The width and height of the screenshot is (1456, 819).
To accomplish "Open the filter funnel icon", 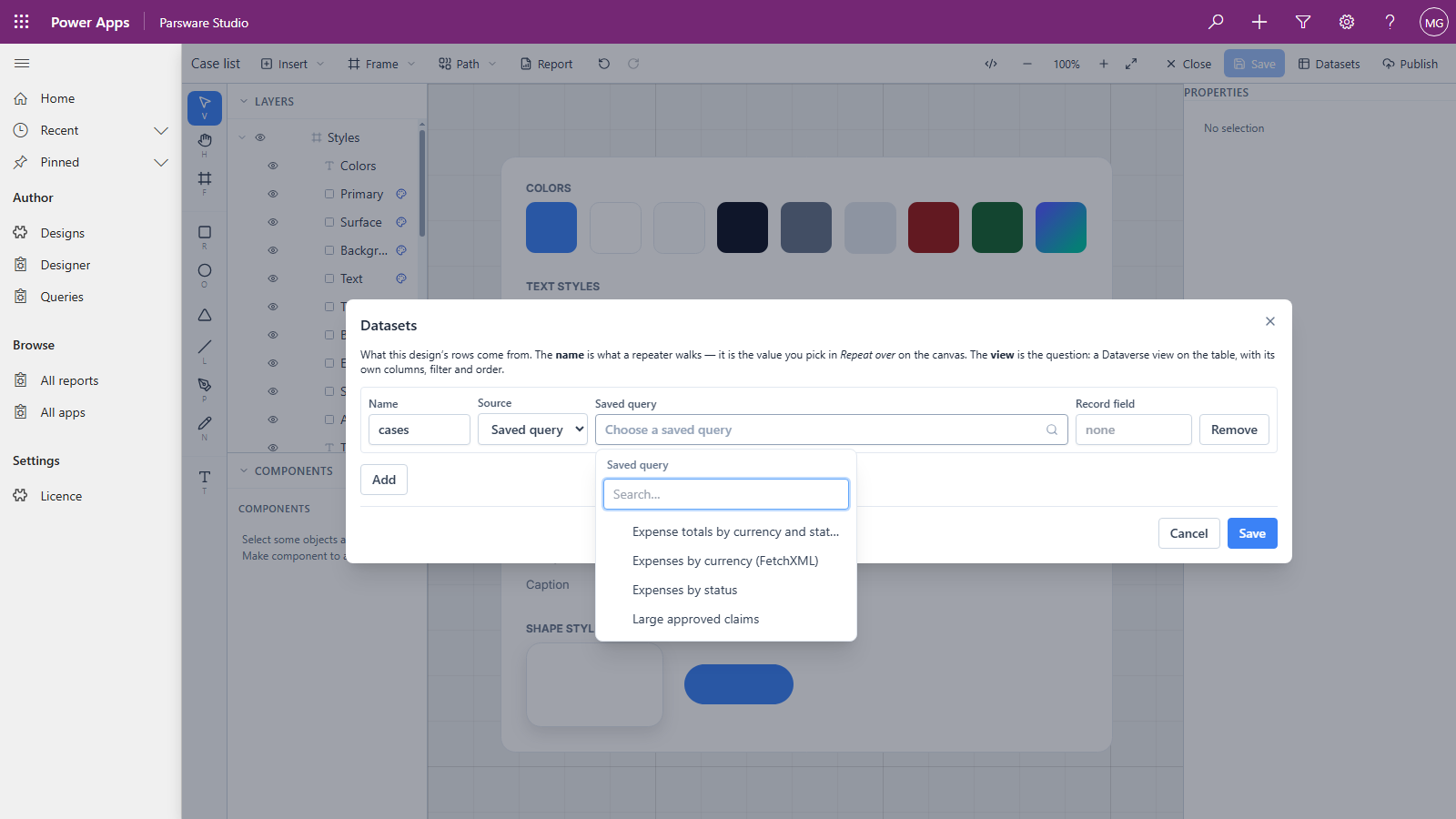I will coord(1303,22).
